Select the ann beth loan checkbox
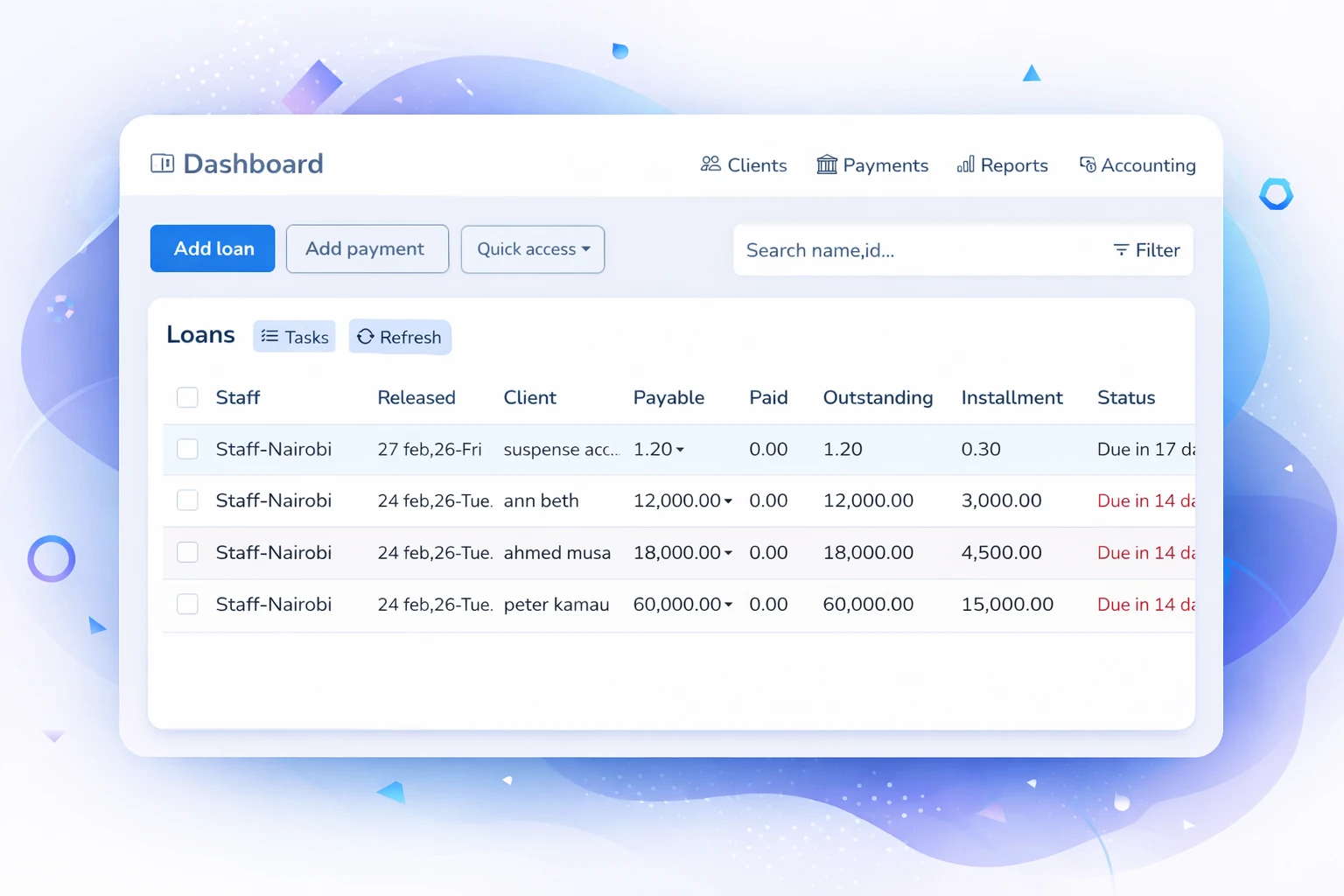 [x=187, y=500]
